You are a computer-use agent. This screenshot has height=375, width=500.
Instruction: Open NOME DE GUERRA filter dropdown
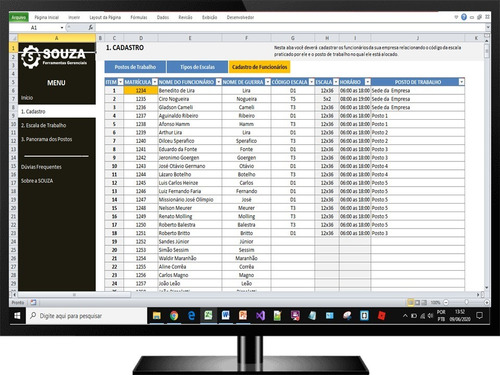pos(268,82)
